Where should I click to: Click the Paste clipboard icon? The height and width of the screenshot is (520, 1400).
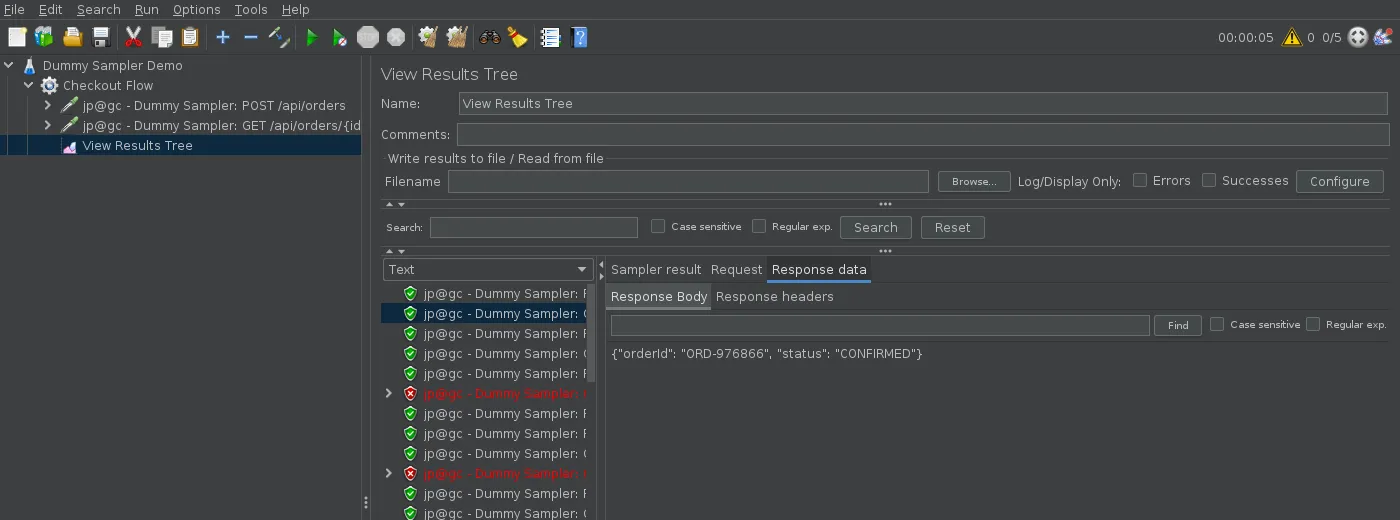(x=190, y=37)
